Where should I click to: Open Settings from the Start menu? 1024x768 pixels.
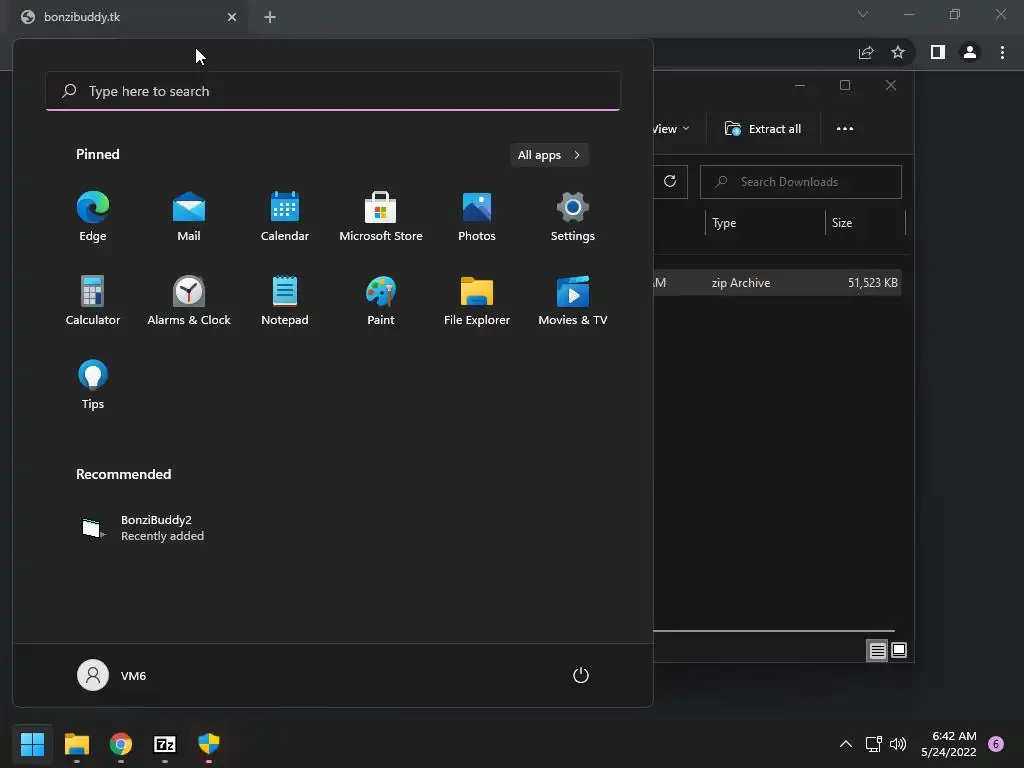(573, 217)
